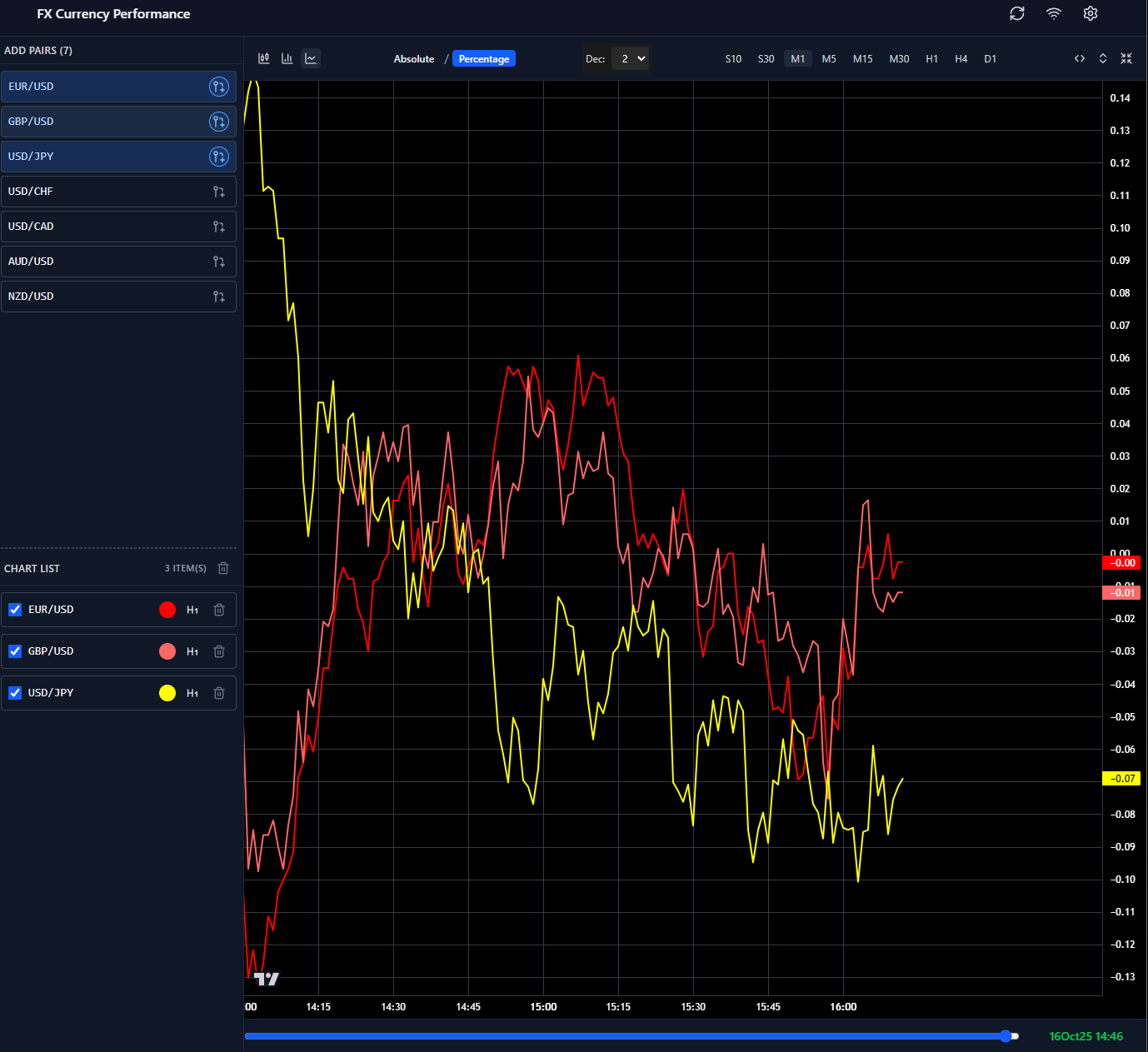The width and height of the screenshot is (1148, 1052).
Task: Open the Dec decimals dropdown
Action: coord(630,59)
